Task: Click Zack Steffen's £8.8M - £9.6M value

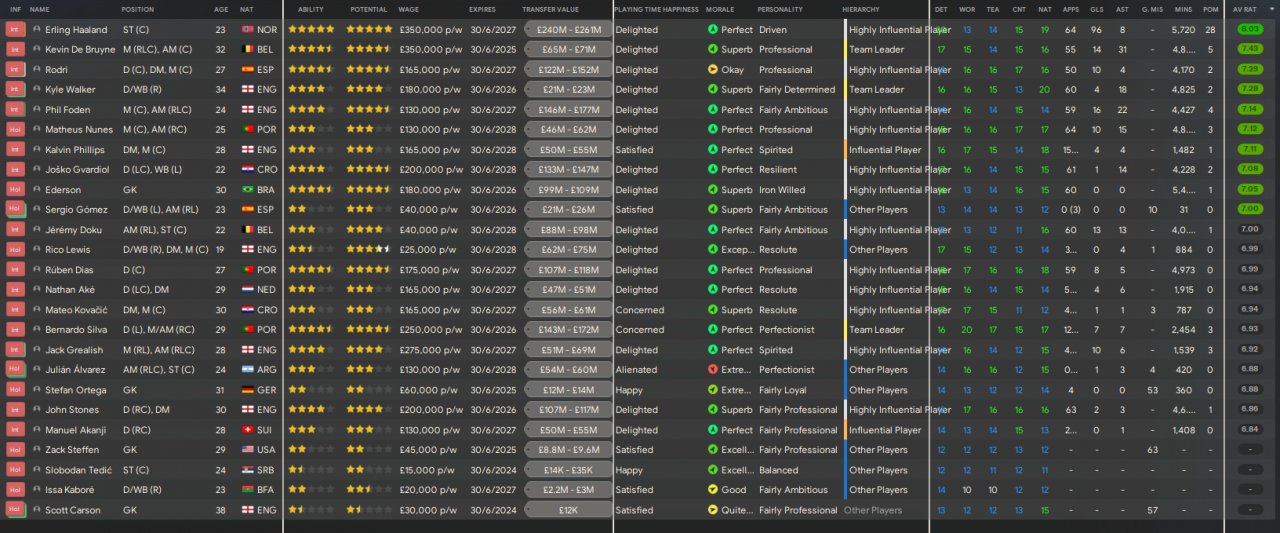Action: pos(569,450)
